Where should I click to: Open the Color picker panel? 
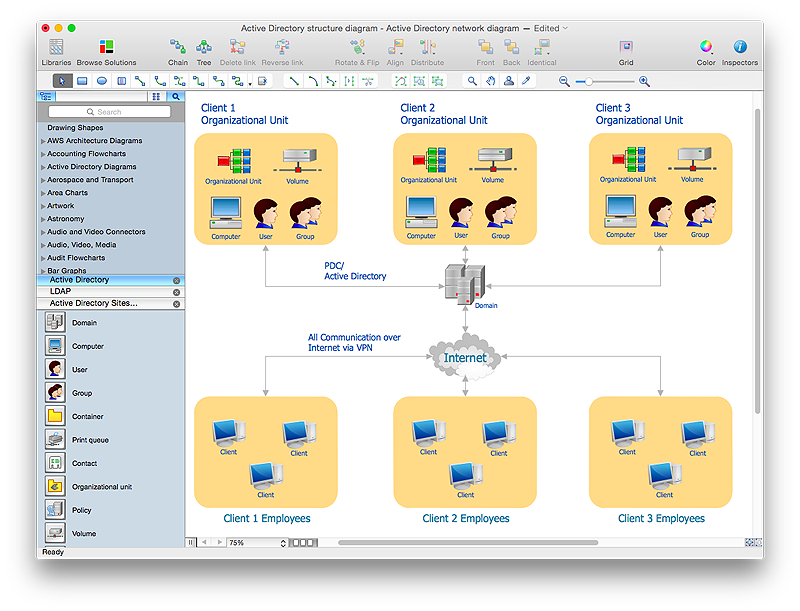click(706, 52)
